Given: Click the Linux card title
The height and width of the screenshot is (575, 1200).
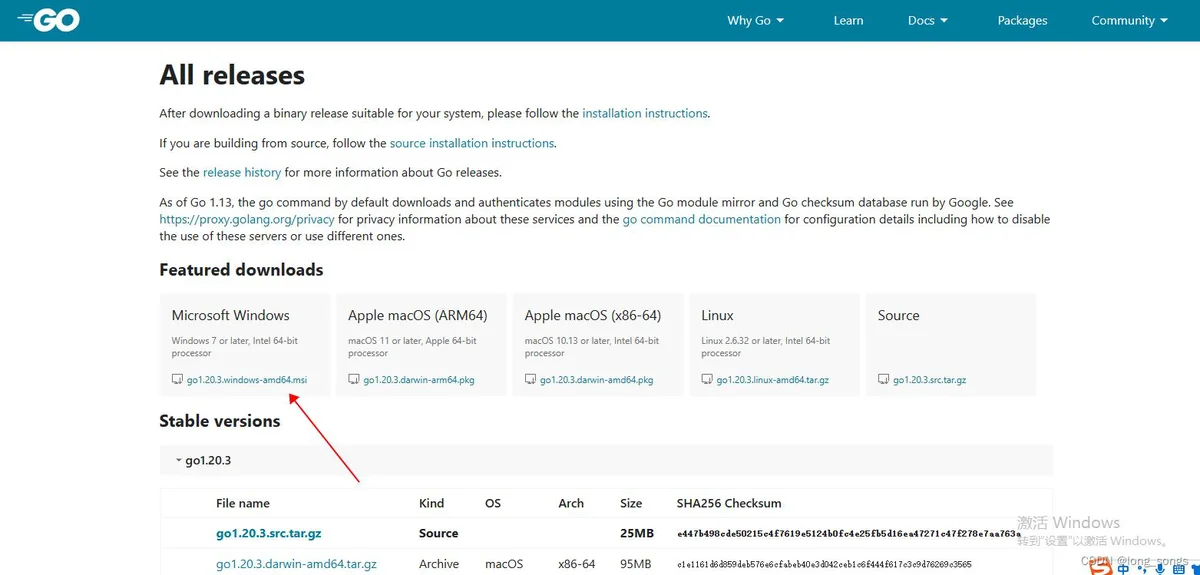Looking at the screenshot, I should coord(718,315).
